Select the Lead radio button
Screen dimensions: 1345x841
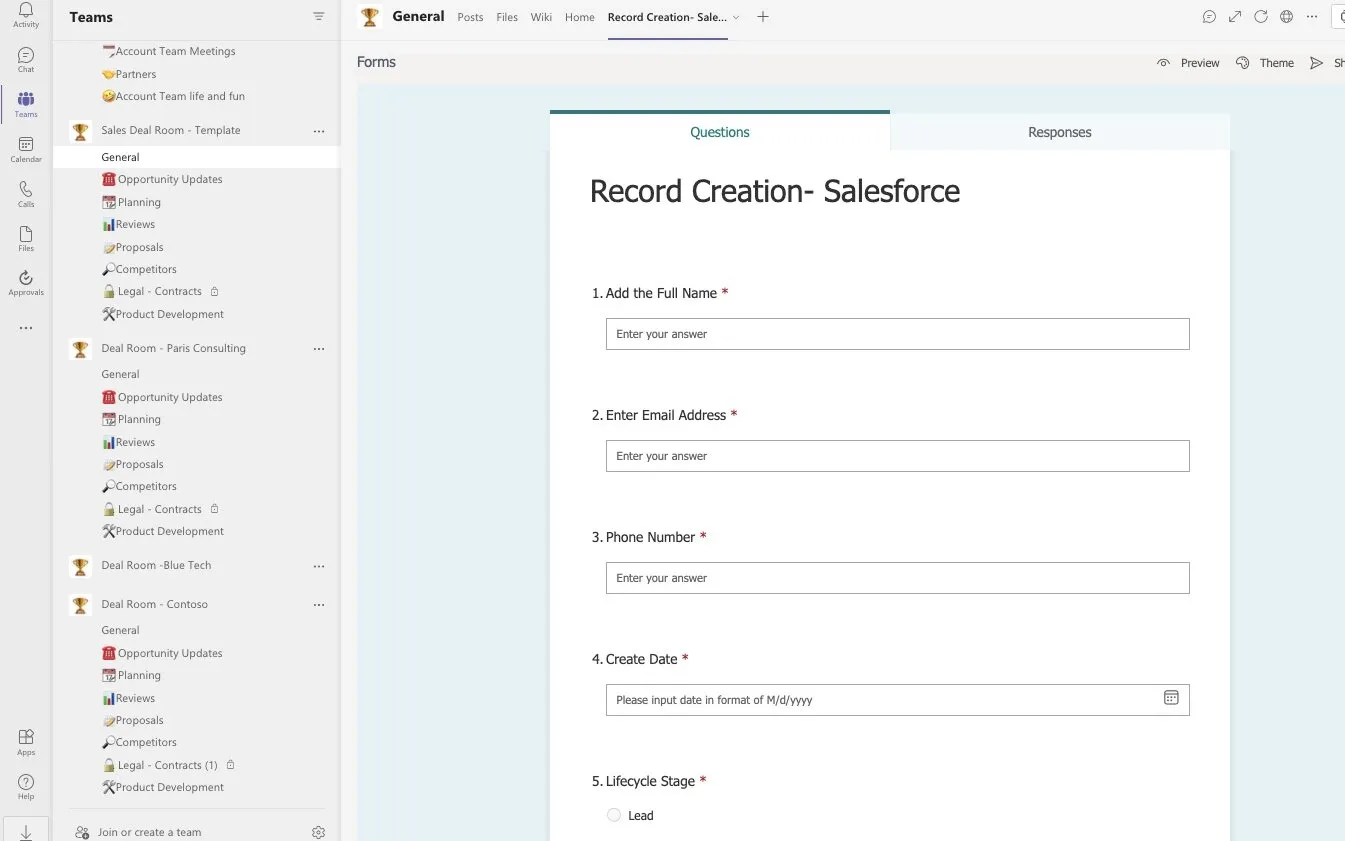click(x=614, y=815)
